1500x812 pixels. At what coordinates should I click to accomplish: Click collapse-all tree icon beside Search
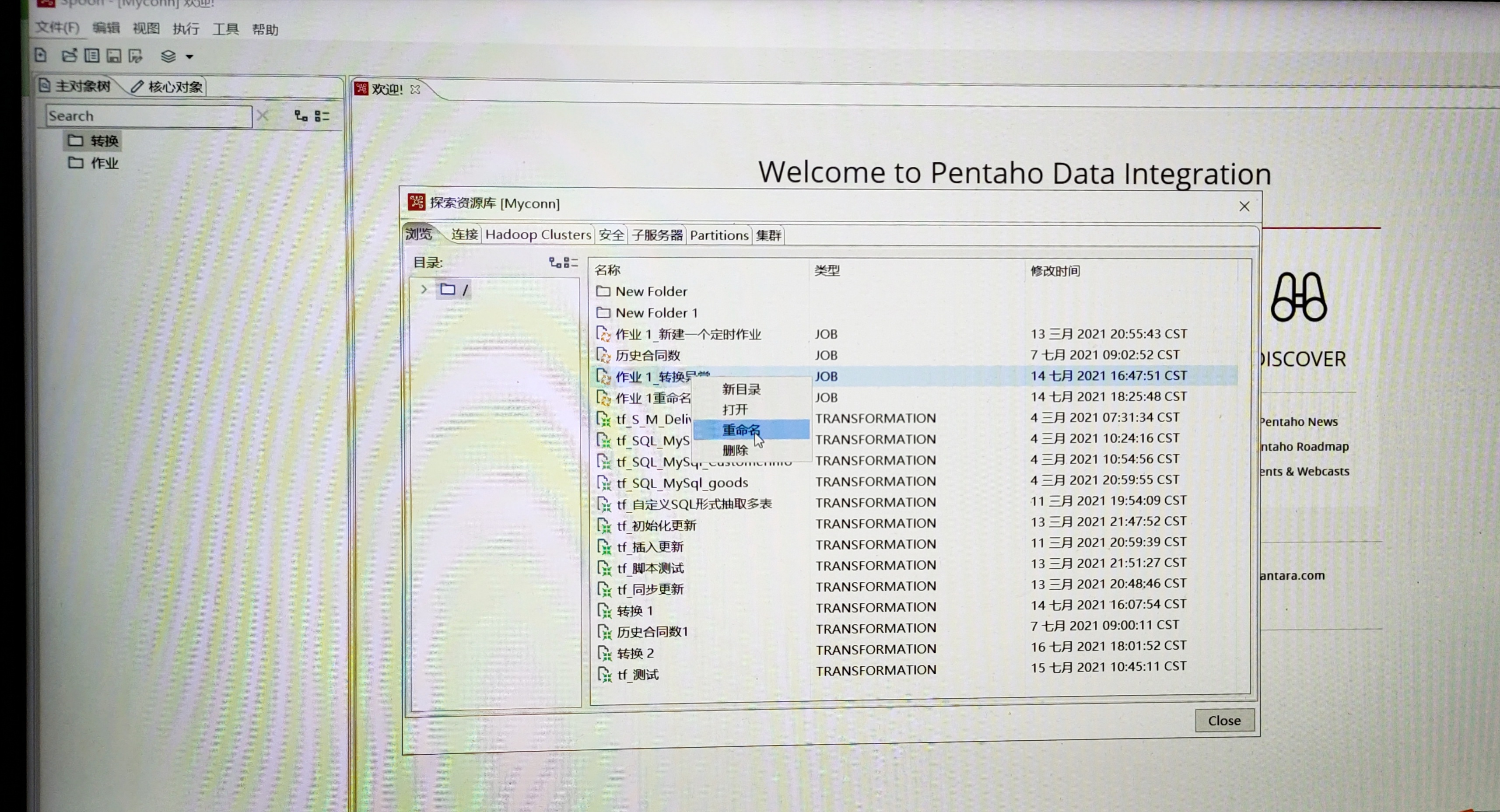click(322, 116)
